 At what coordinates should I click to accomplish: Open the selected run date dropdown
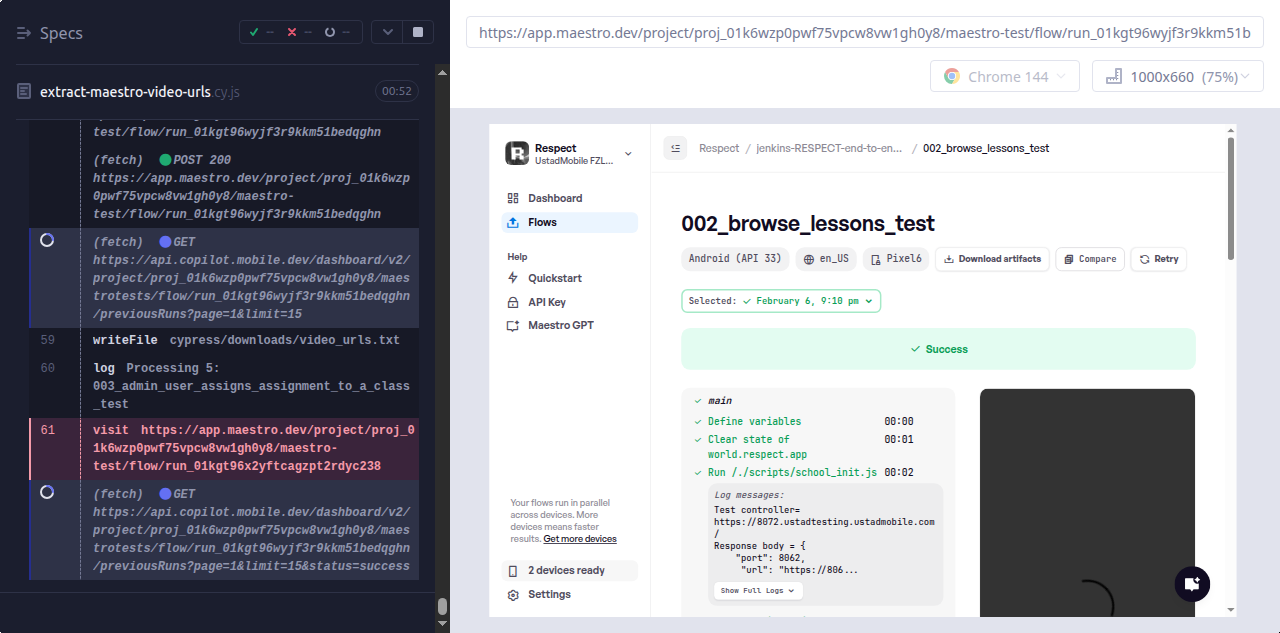tap(780, 301)
